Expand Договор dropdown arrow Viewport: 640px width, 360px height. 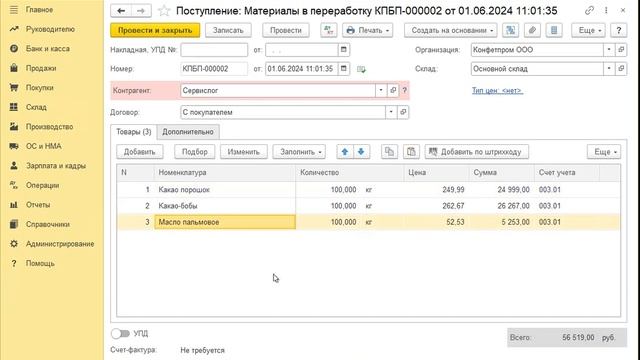click(x=391, y=112)
